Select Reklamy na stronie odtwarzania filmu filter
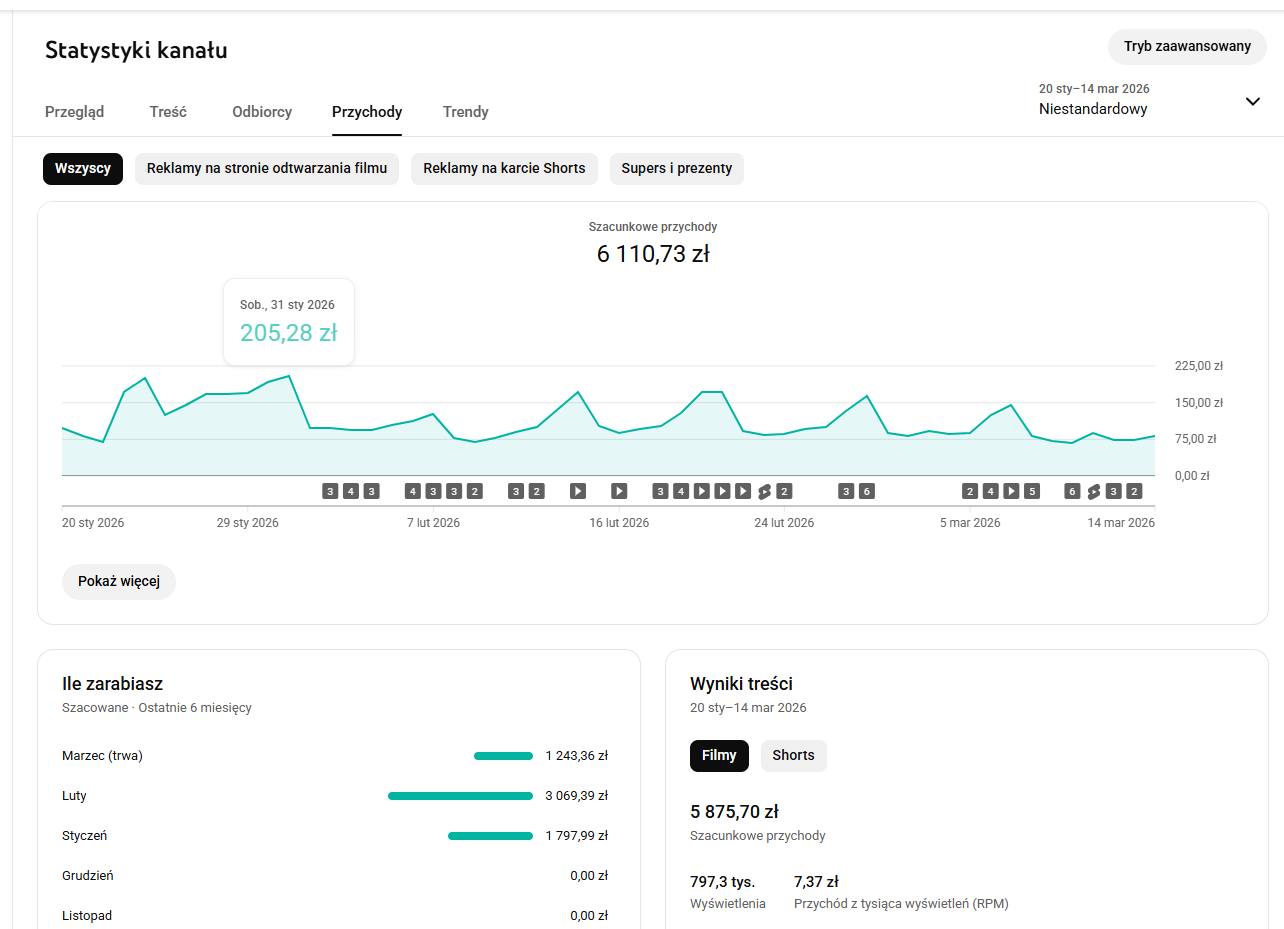This screenshot has height=929, width=1284. tap(267, 169)
